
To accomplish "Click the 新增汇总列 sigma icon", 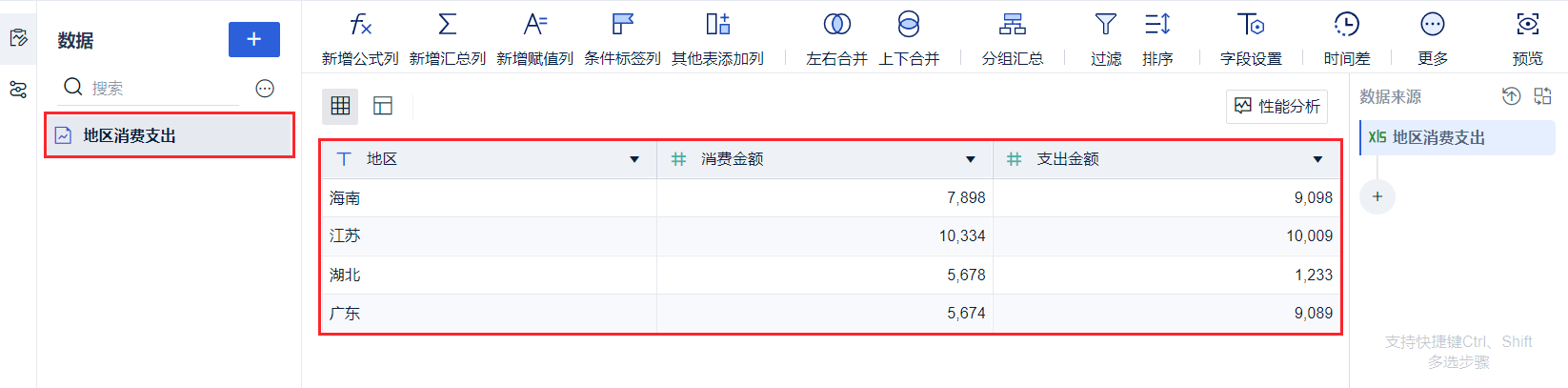I will click(447, 25).
